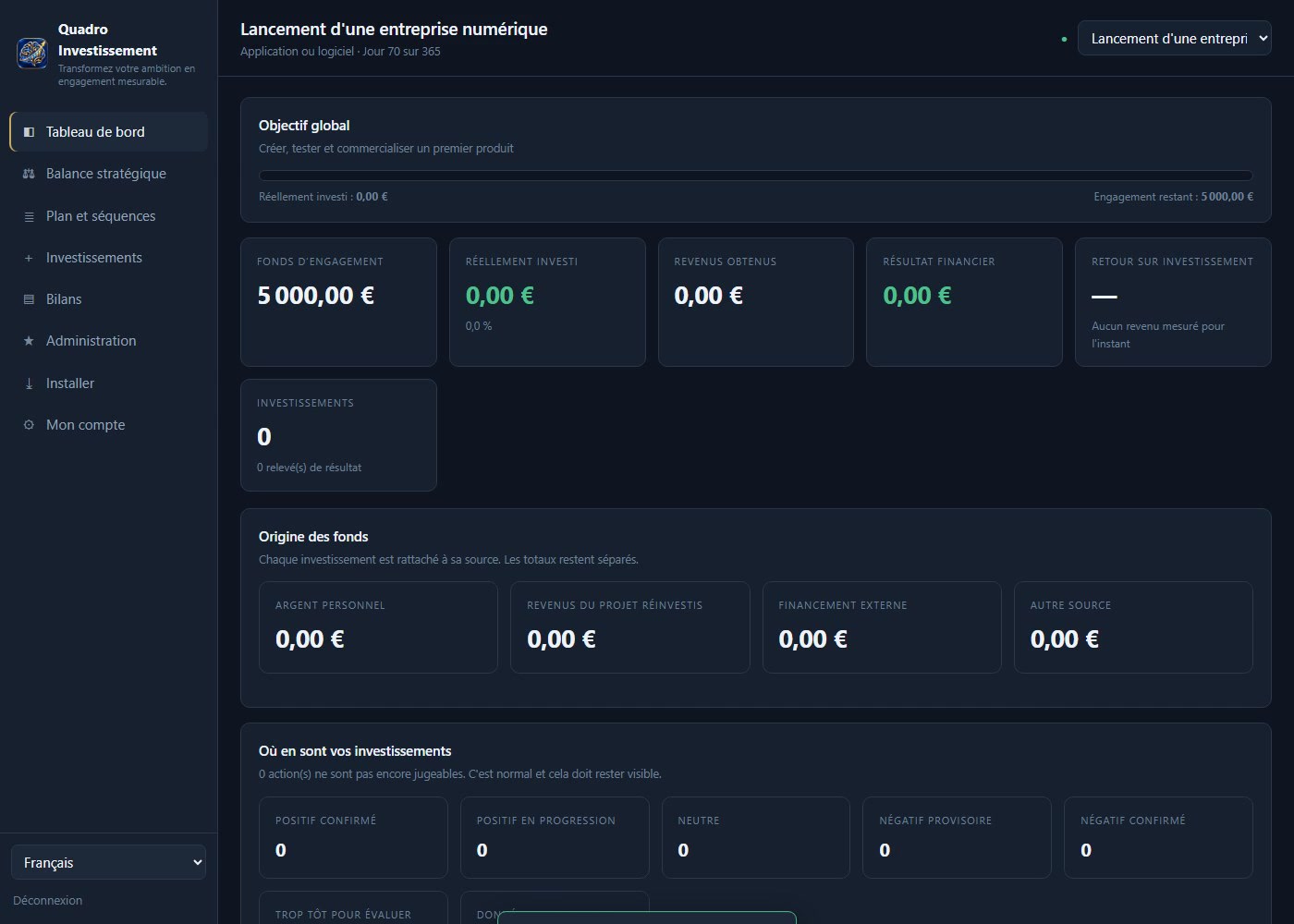Image resolution: width=1294 pixels, height=924 pixels.
Task: Click the Financement externe card
Action: coord(882,627)
